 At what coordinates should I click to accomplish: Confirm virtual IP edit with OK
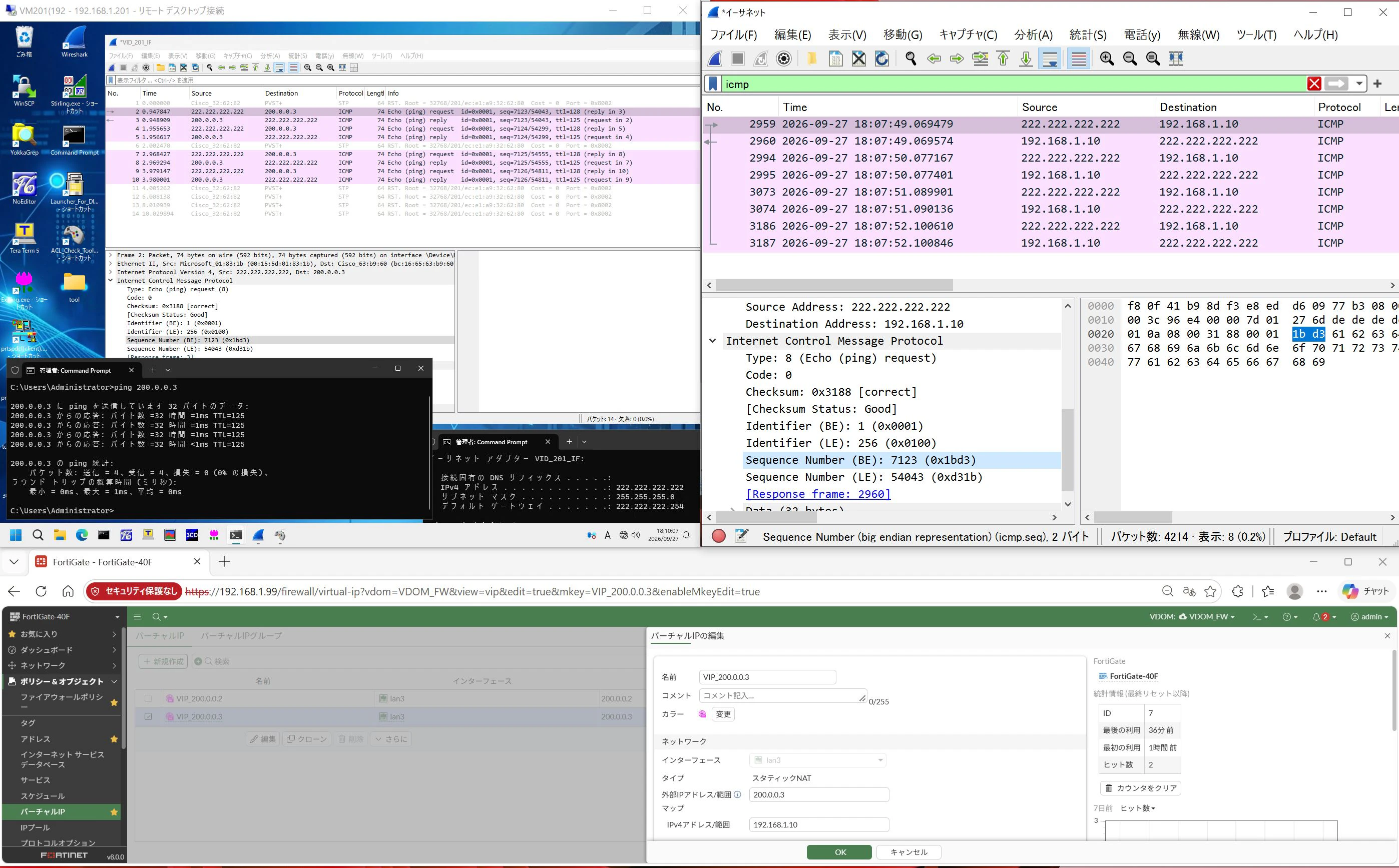pyautogui.click(x=839, y=852)
